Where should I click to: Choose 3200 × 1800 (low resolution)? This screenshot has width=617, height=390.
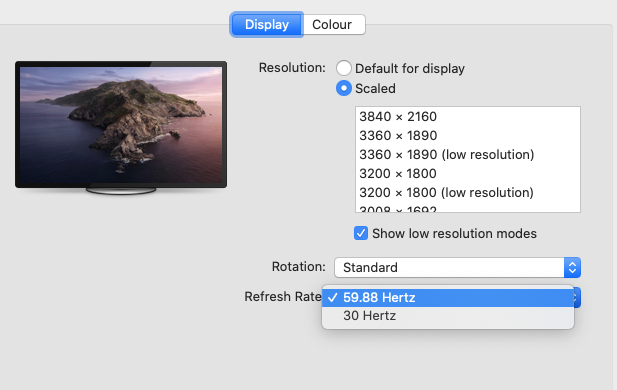click(467, 192)
